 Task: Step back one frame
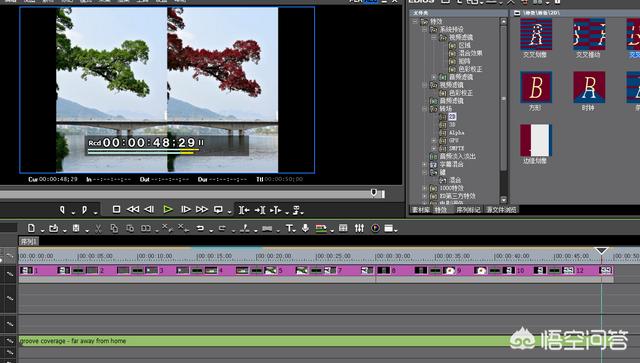(149, 209)
